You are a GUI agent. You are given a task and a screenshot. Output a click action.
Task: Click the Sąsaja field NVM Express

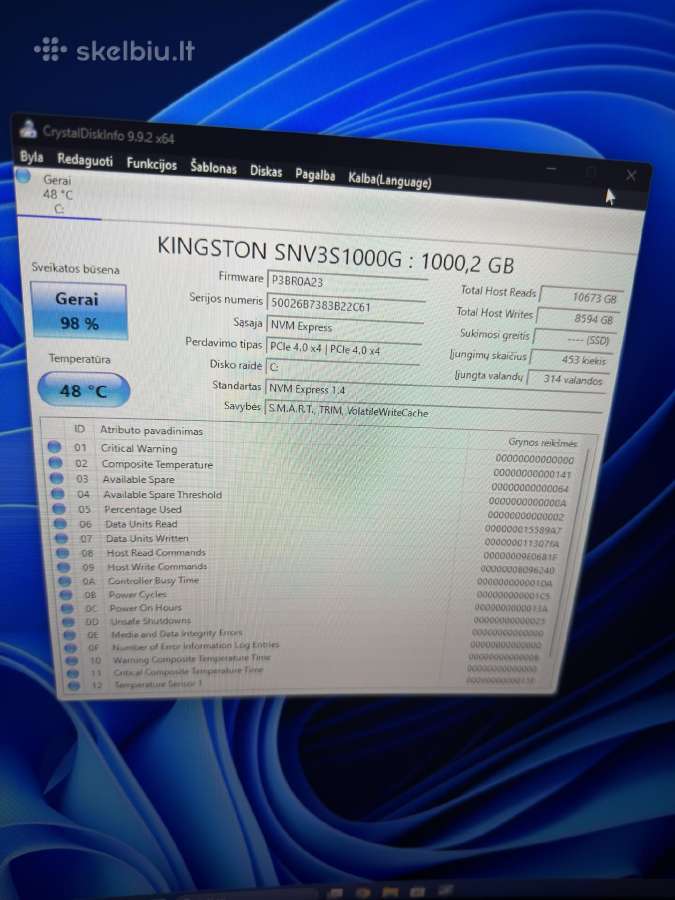pyautogui.click(x=344, y=327)
